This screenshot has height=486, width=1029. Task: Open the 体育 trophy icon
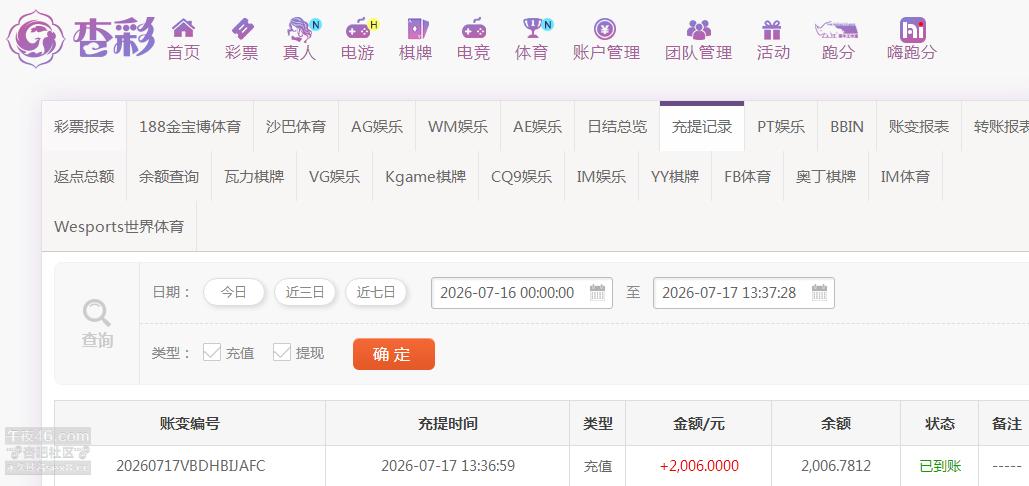point(531,28)
